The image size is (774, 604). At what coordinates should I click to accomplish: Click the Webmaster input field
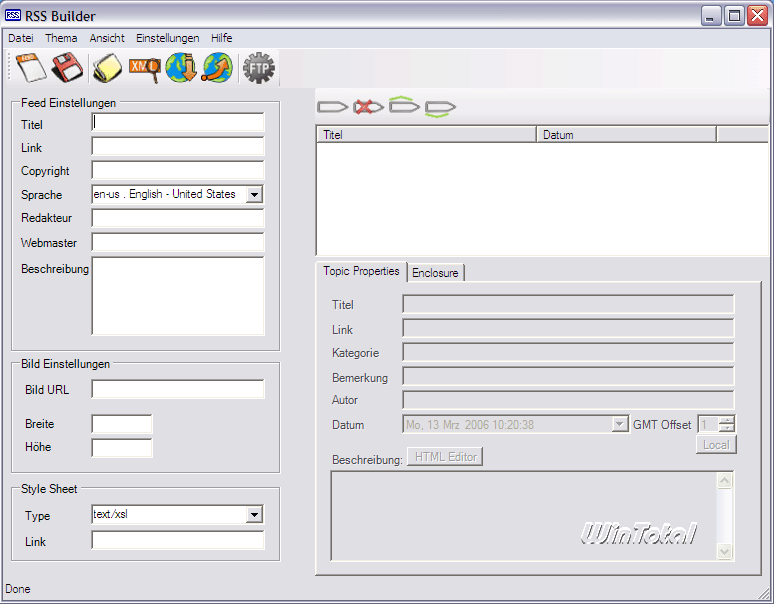tap(178, 242)
